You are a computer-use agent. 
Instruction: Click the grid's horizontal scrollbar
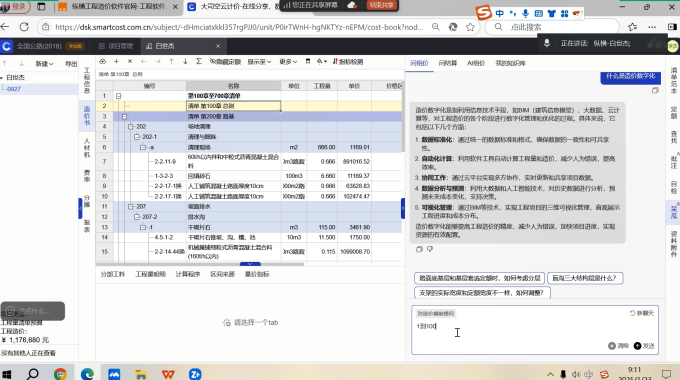click(200, 264)
